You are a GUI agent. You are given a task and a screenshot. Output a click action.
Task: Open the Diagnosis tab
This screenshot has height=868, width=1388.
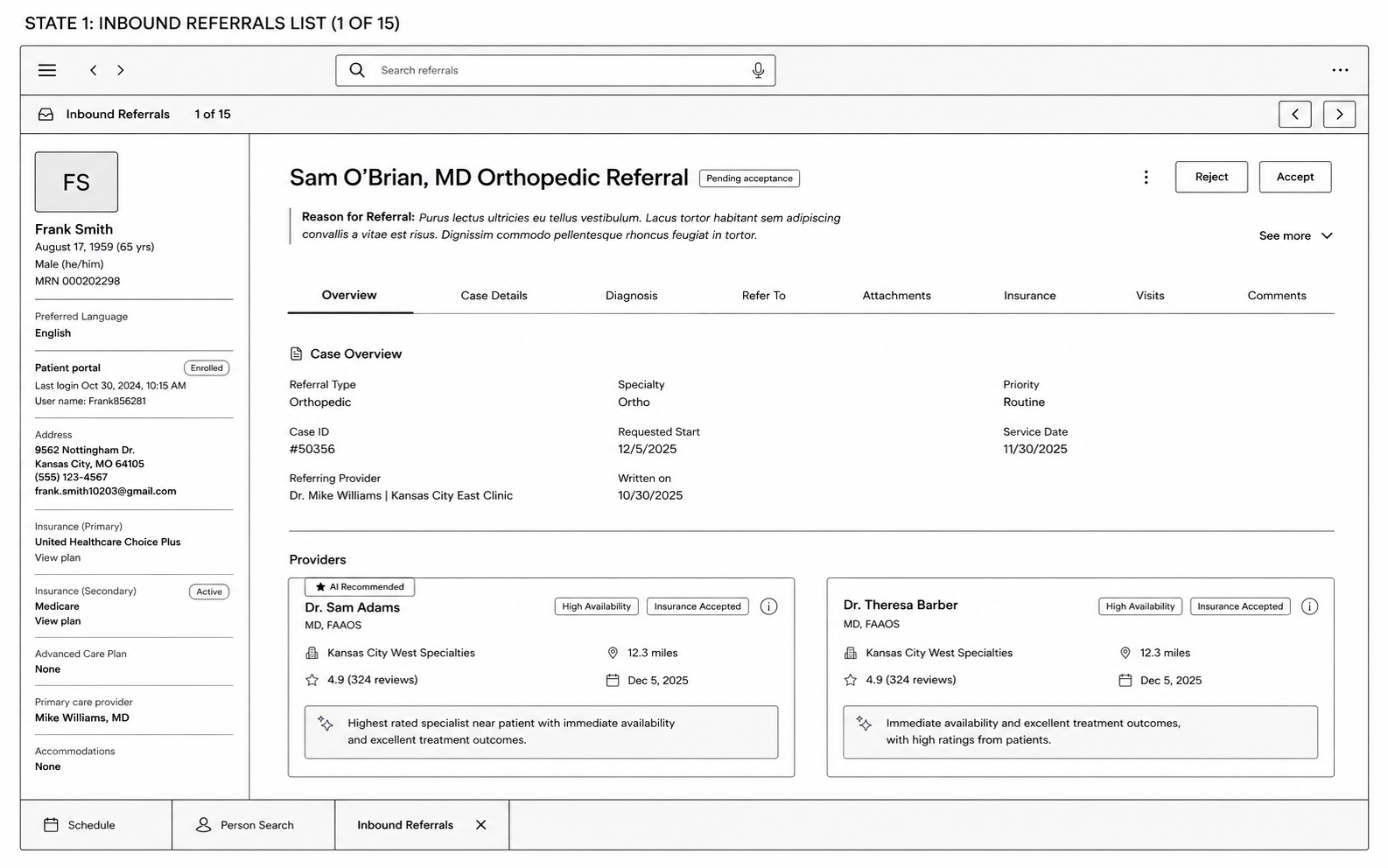[631, 296]
